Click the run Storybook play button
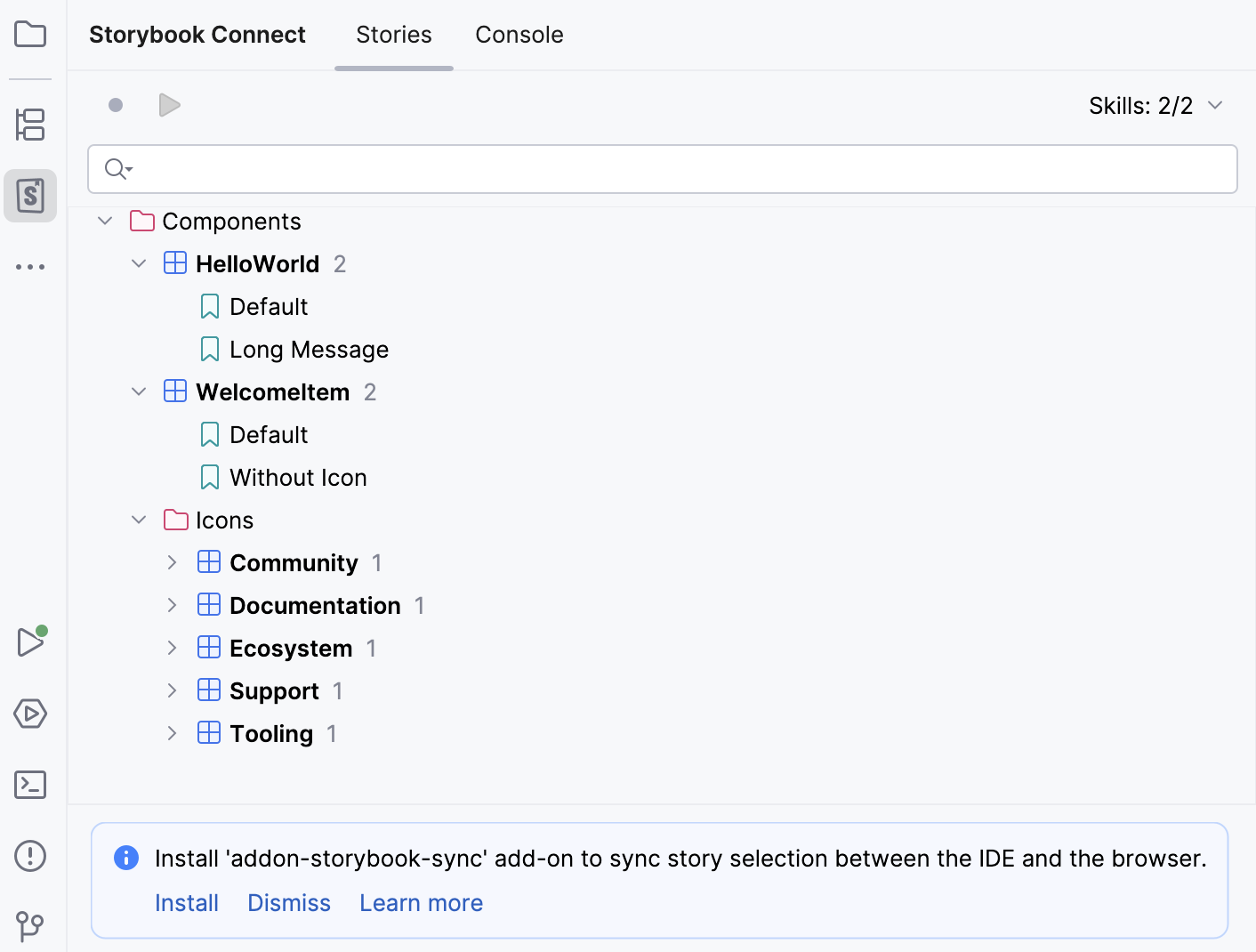 (169, 105)
